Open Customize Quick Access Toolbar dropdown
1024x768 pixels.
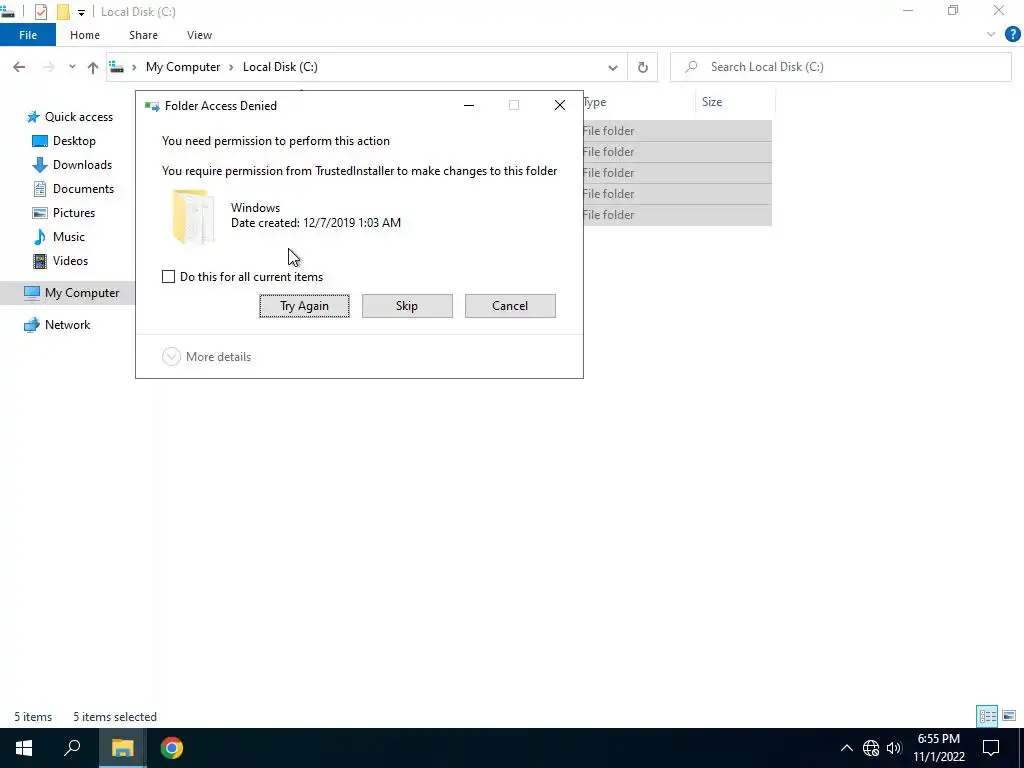tap(81, 12)
